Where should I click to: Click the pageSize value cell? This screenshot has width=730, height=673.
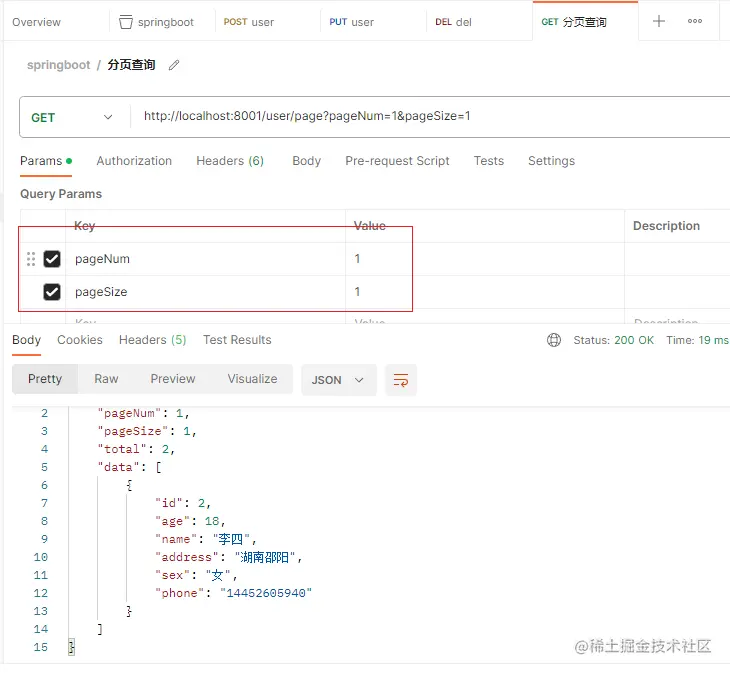point(484,292)
